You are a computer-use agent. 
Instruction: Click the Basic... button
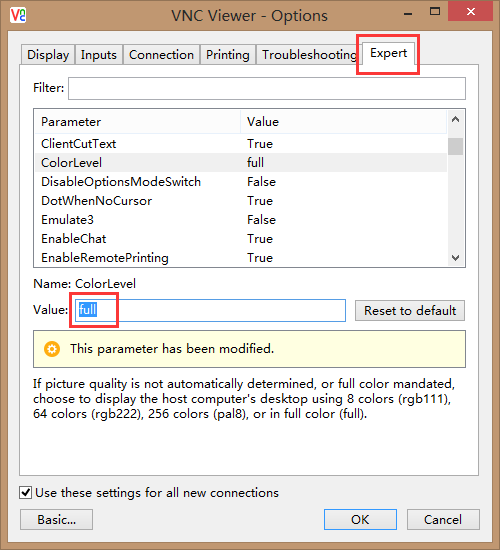56,519
